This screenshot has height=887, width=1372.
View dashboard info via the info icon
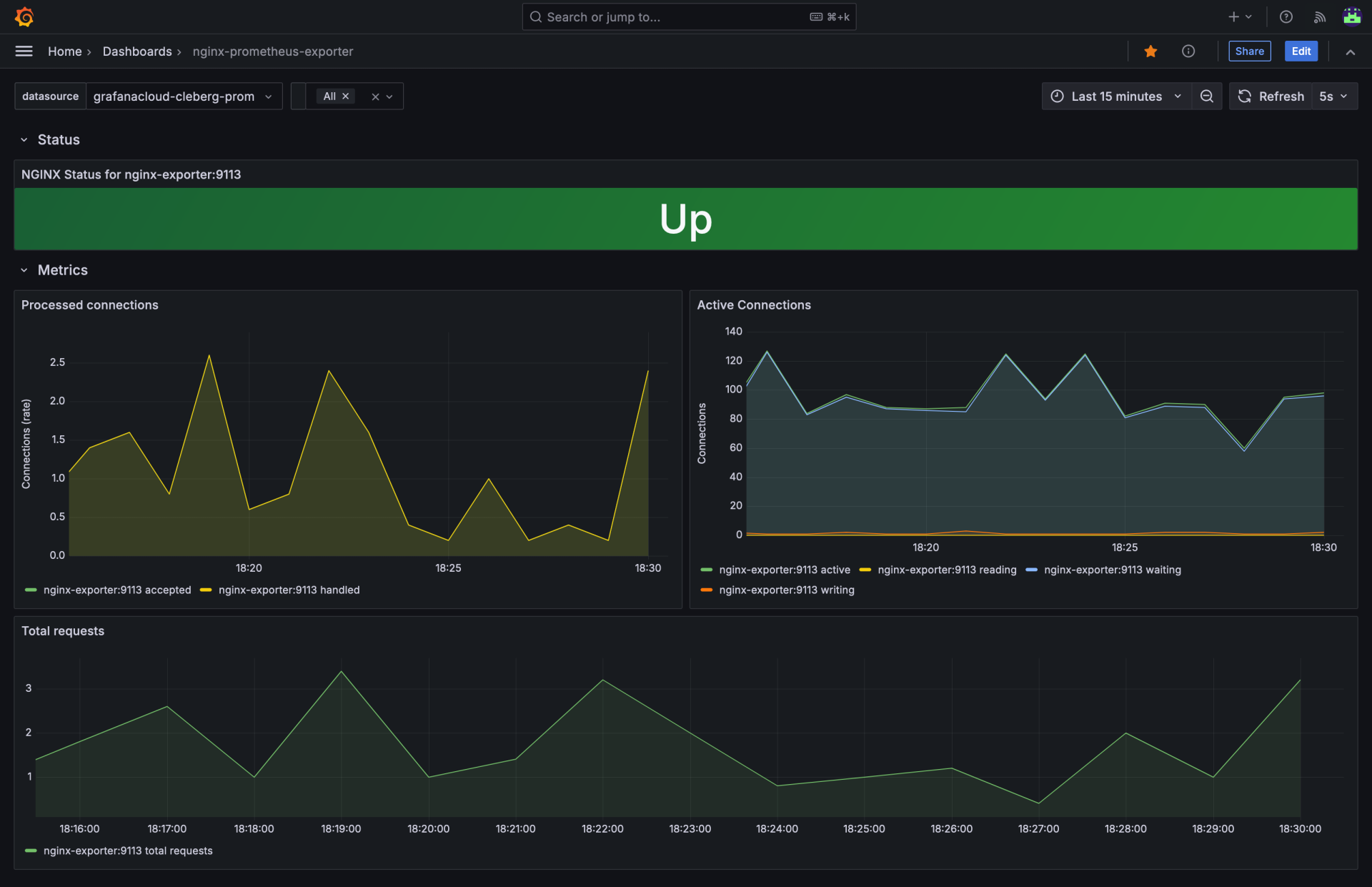pyautogui.click(x=1188, y=51)
